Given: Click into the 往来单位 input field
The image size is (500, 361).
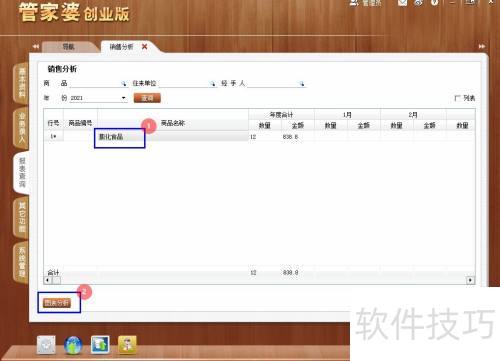Looking at the screenshot, I should [x=184, y=83].
